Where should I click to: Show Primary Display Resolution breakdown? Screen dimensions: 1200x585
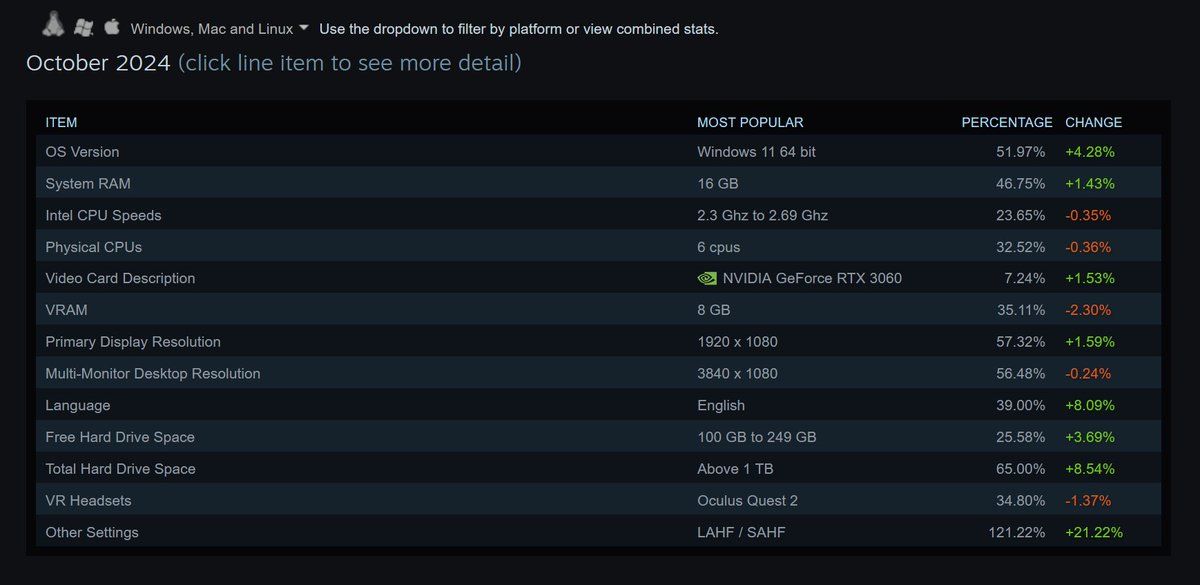pyautogui.click(x=598, y=342)
